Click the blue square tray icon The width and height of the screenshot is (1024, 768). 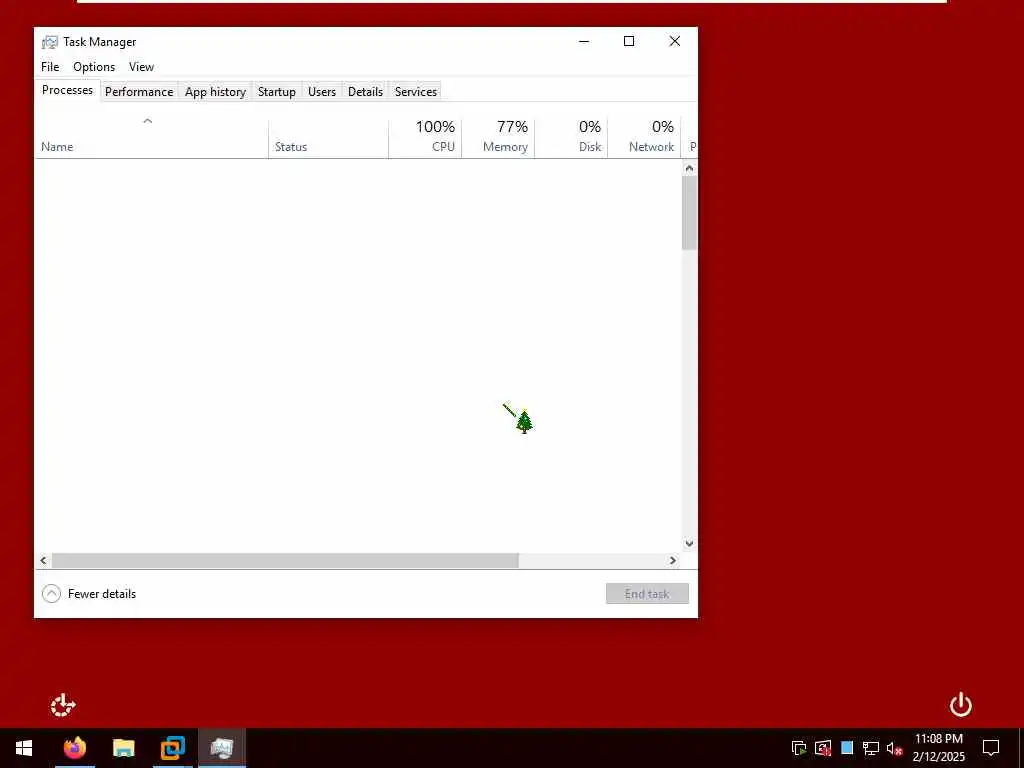point(847,748)
